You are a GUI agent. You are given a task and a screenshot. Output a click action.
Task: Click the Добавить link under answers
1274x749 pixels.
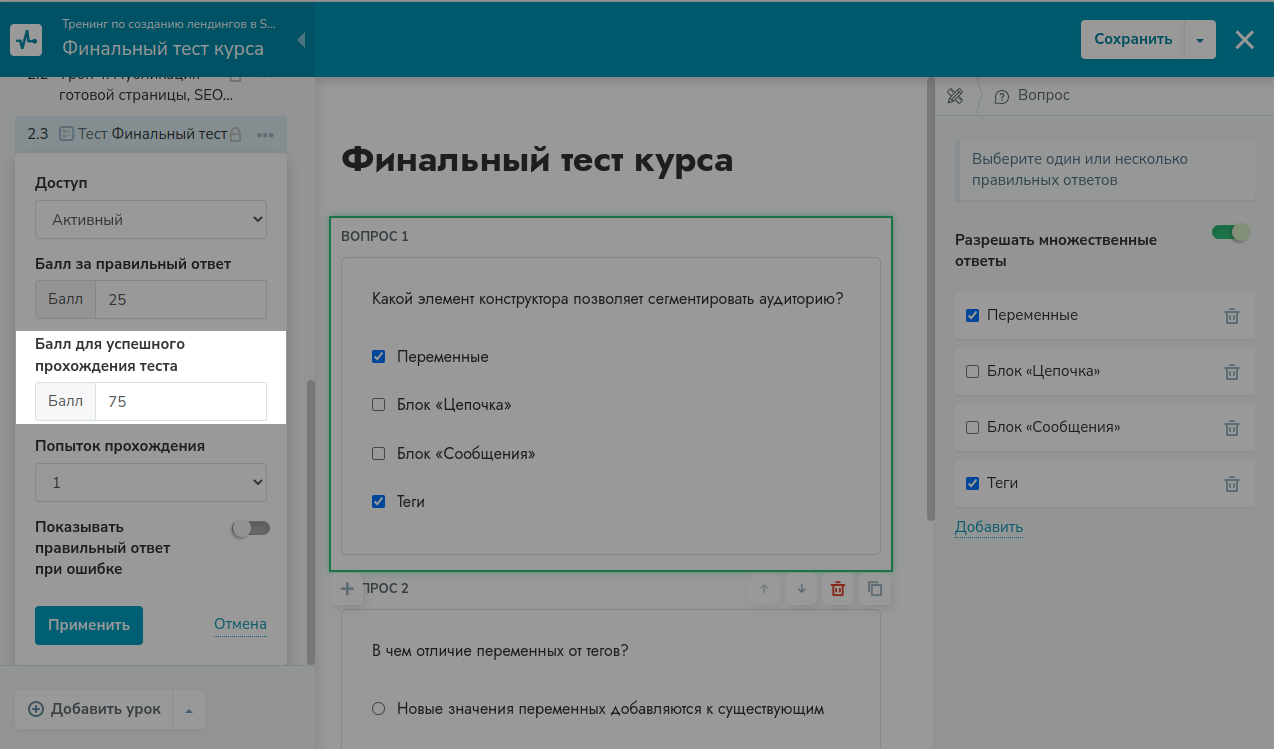click(x=989, y=527)
